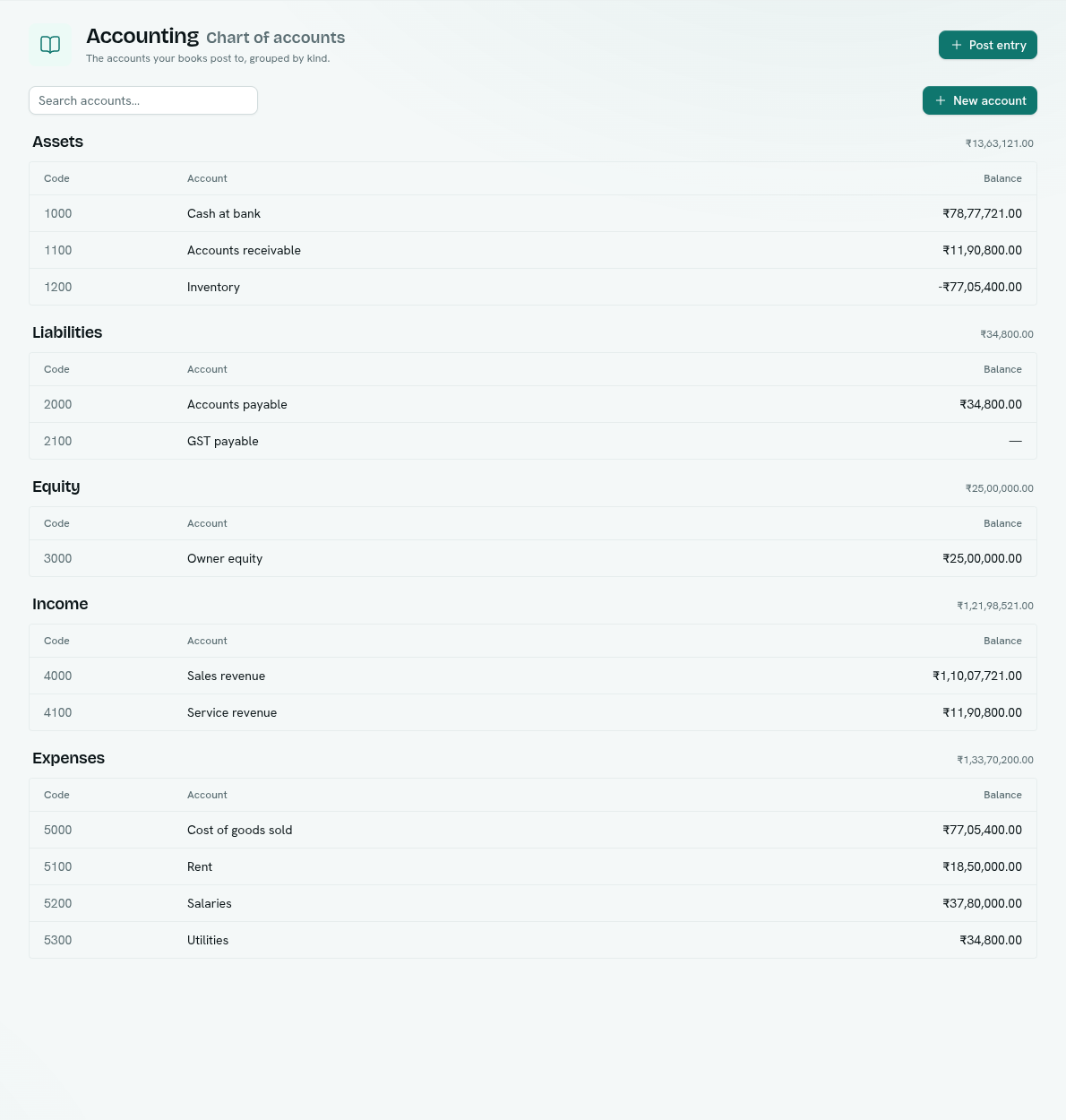Click account code 1200
This screenshot has width=1066, height=1120.
click(x=57, y=287)
